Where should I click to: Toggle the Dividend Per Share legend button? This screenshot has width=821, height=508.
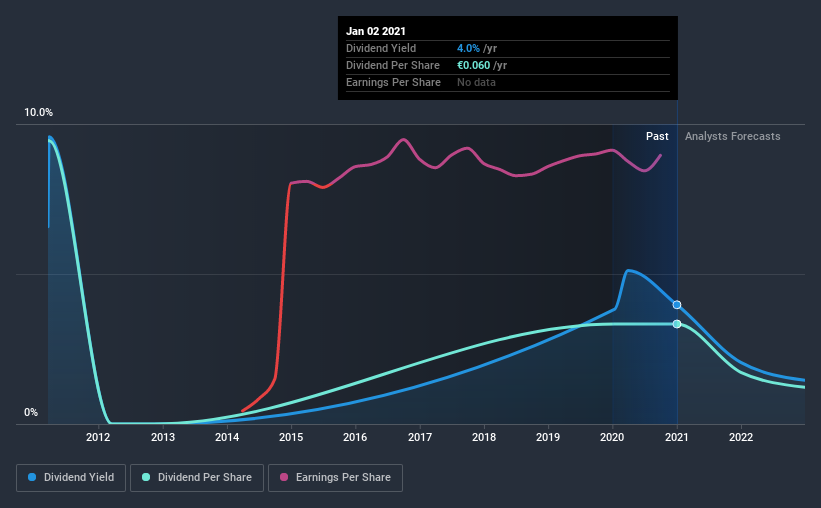(197, 478)
